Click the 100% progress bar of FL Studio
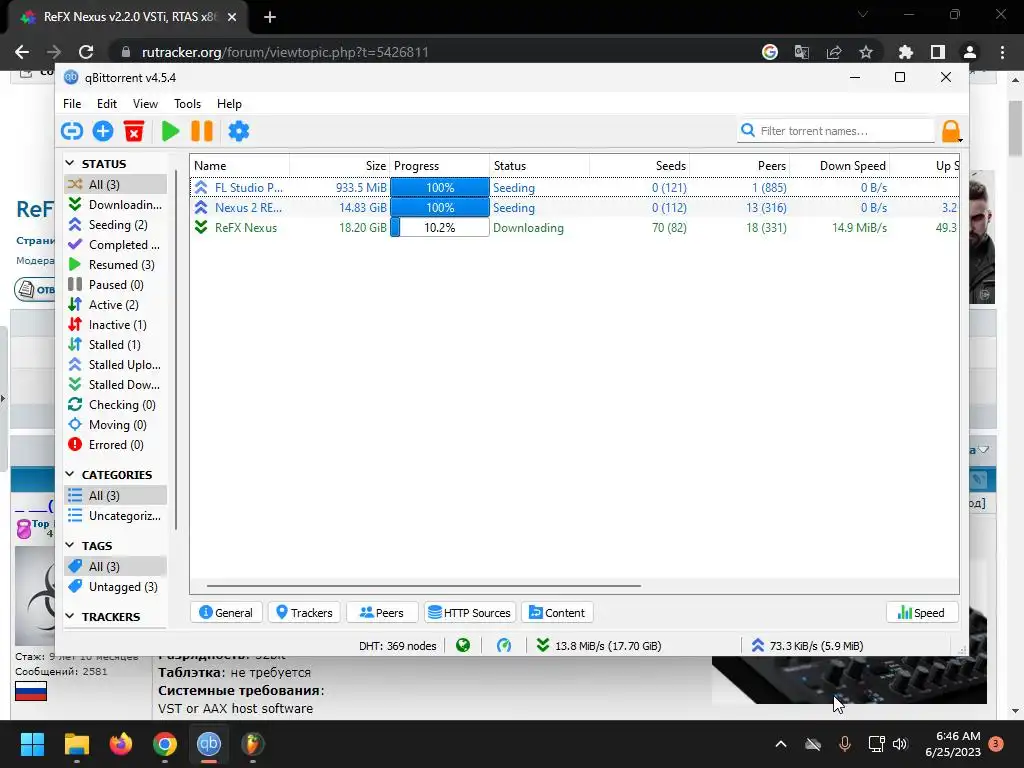 [440, 187]
